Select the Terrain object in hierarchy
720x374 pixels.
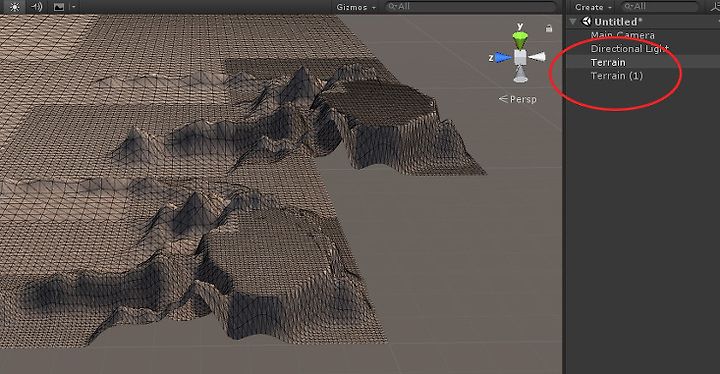pyautogui.click(x=608, y=62)
